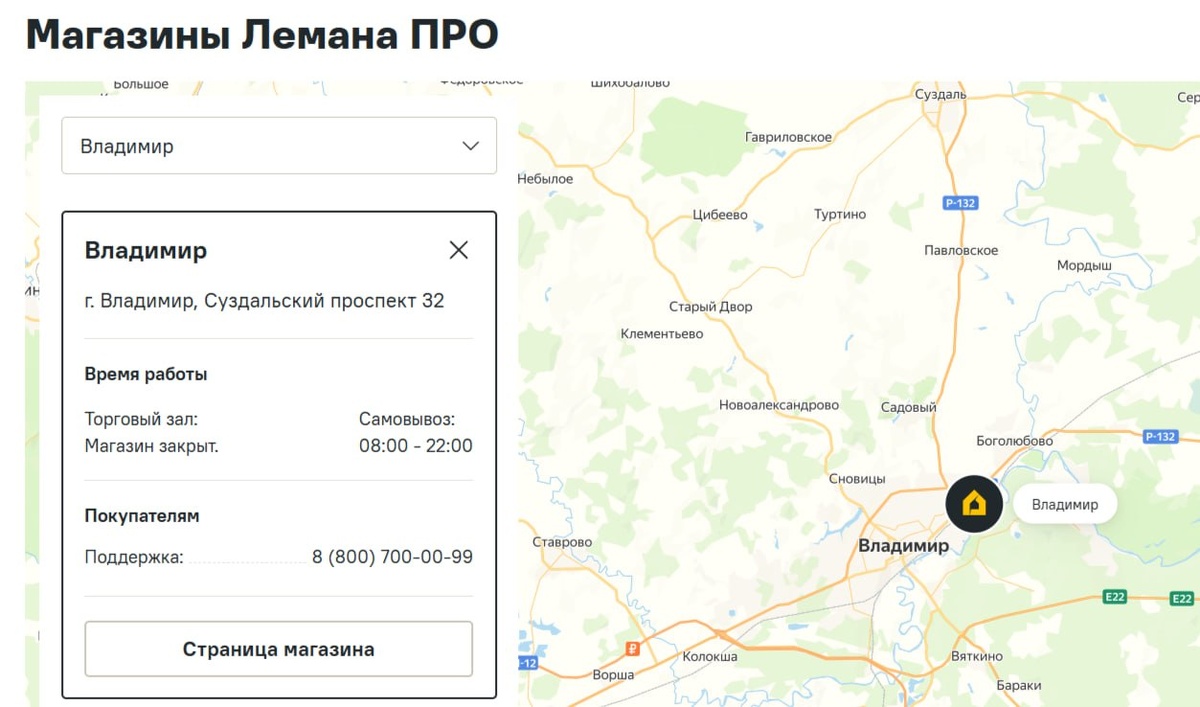Viewport: 1200px width, 707px height.
Task: Click Сновицы label on map
Action: pyautogui.click(x=857, y=479)
